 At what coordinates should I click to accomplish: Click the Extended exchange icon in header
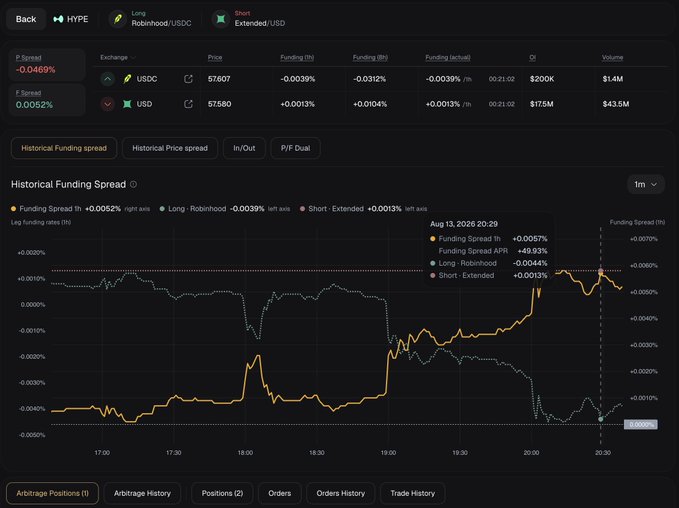point(221,19)
